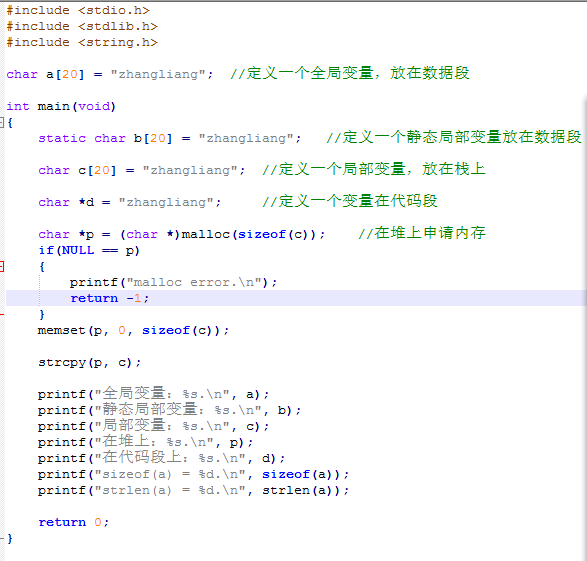This screenshot has height=561, width=587.
Task: Click the declaration 'char *d = "zhangliang";'
Action: [x=130, y=202]
